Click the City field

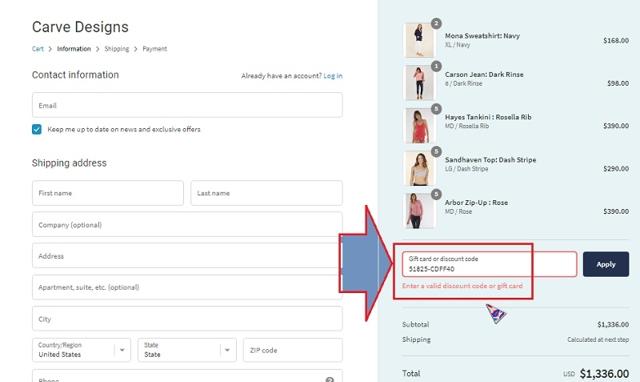pyautogui.click(x=187, y=319)
